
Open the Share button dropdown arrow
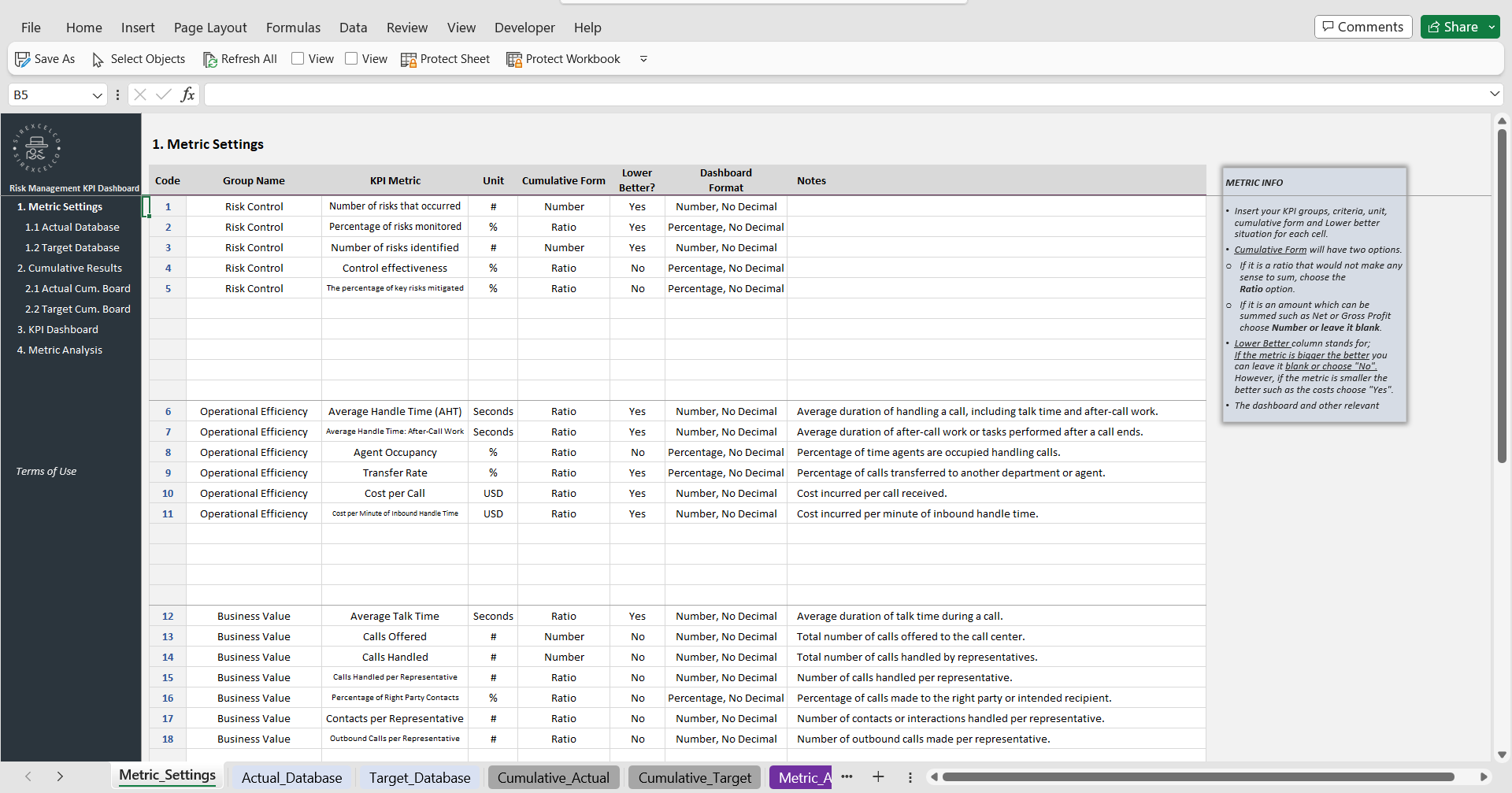1492,27
